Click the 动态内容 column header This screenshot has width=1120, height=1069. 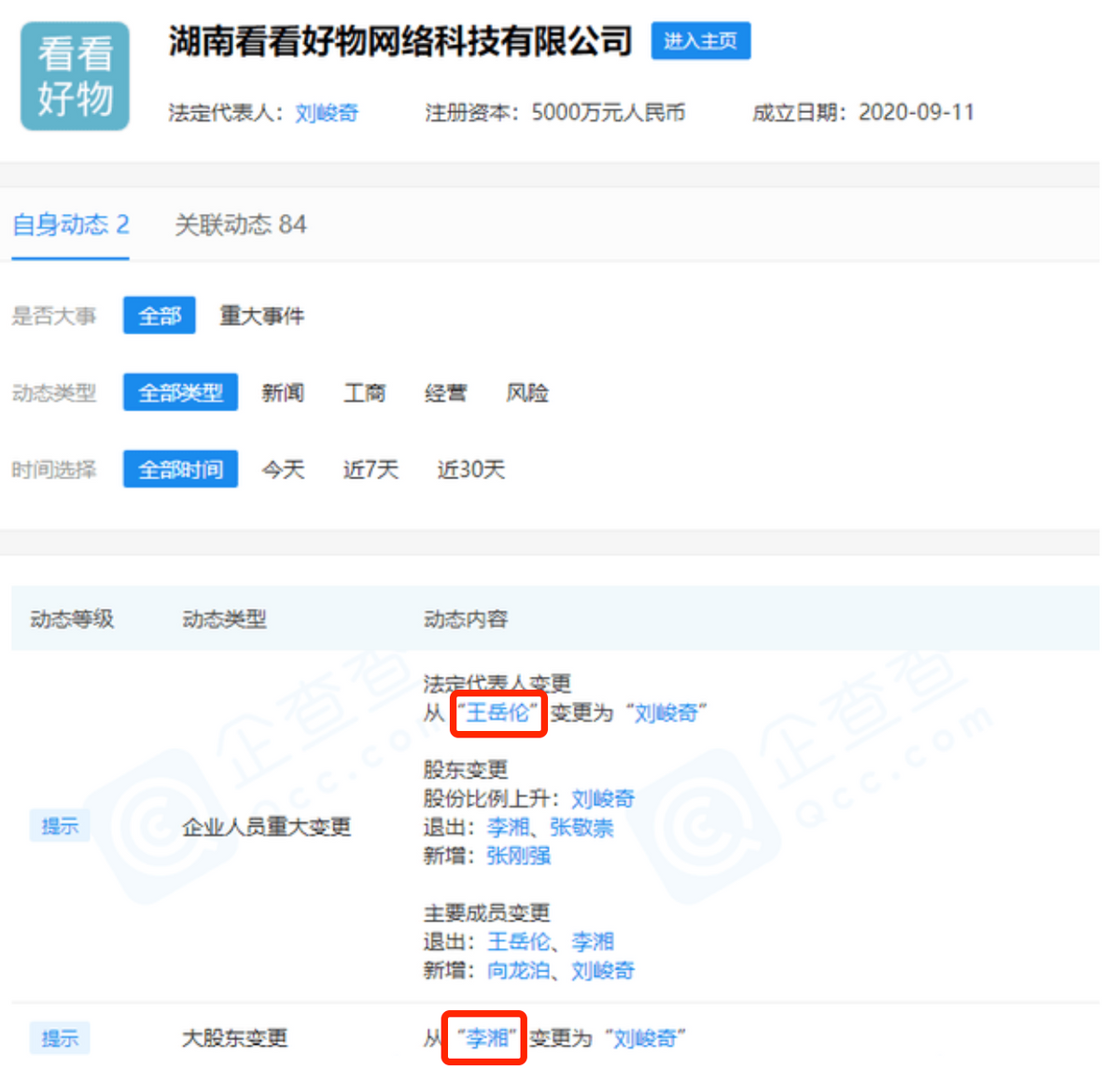(466, 619)
